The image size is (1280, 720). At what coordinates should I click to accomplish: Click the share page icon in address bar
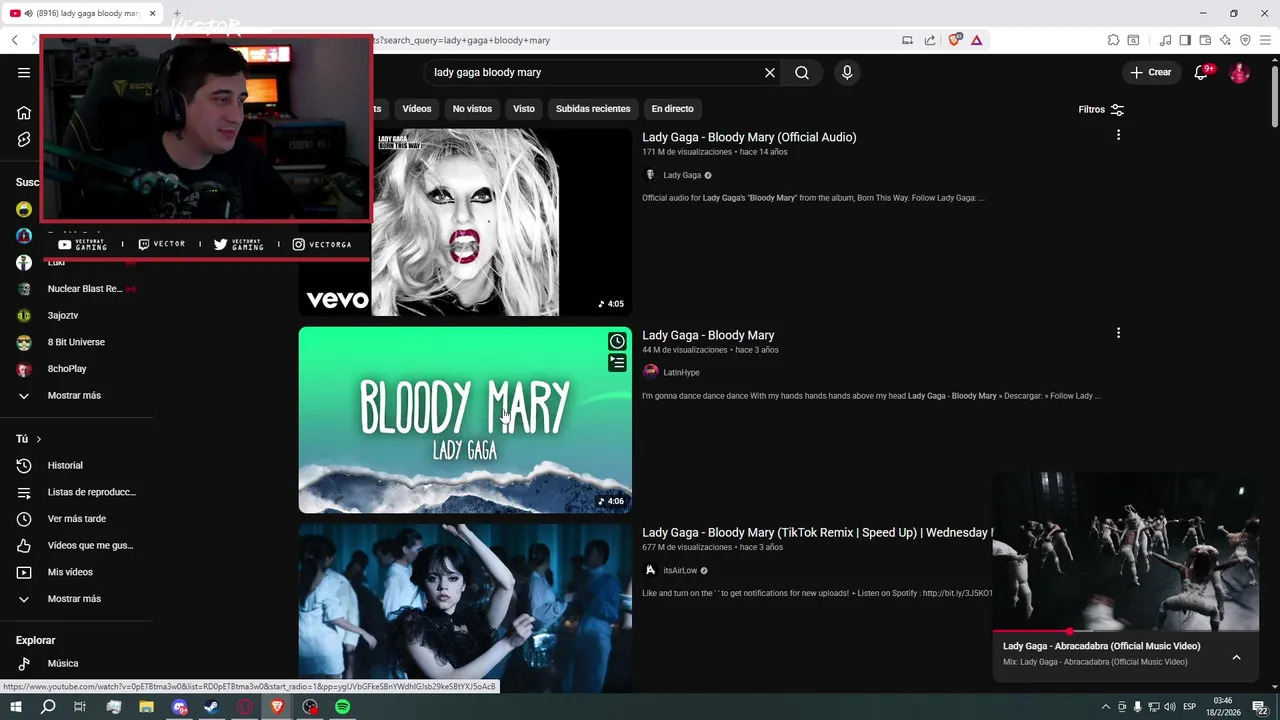coord(930,40)
